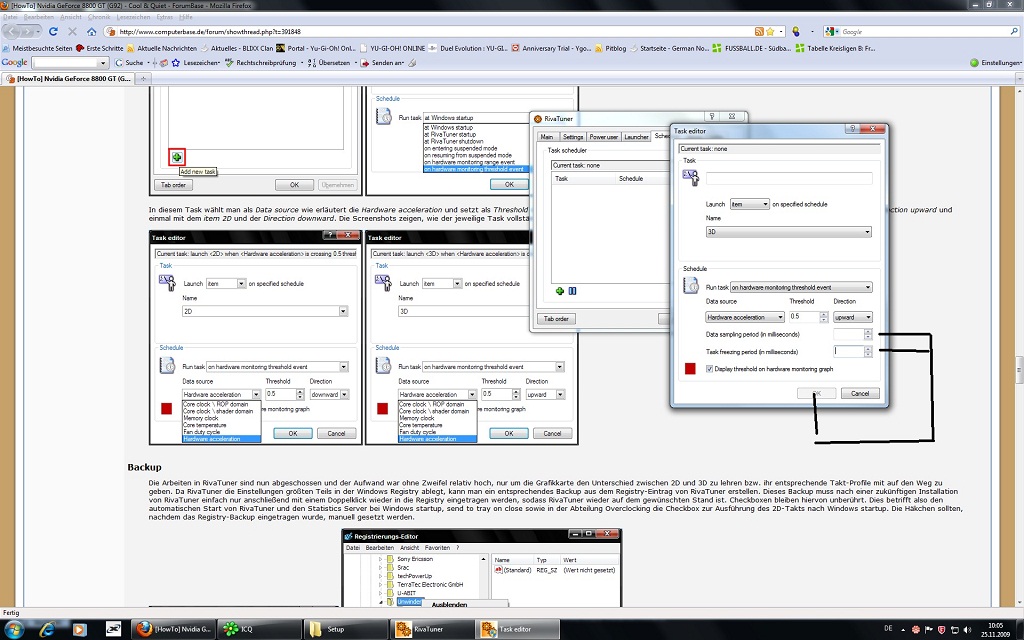Click the Threshold value spinner arrows

coord(824,317)
